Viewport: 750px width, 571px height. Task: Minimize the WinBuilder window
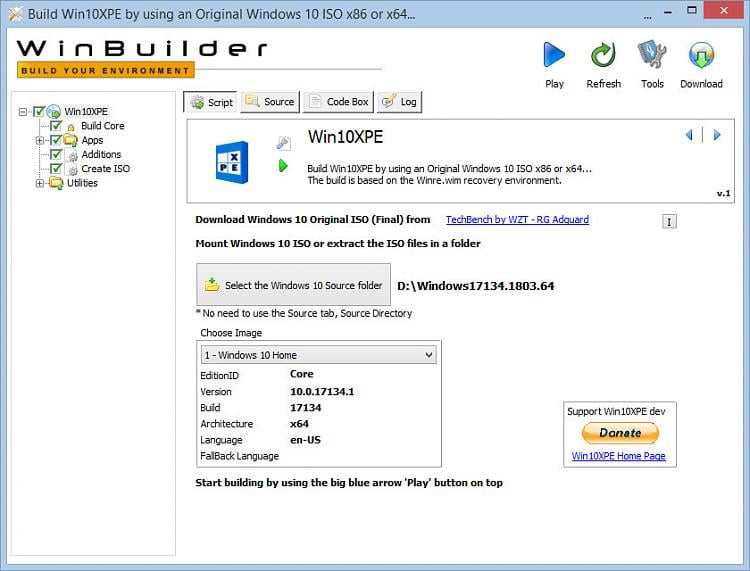(669, 11)
